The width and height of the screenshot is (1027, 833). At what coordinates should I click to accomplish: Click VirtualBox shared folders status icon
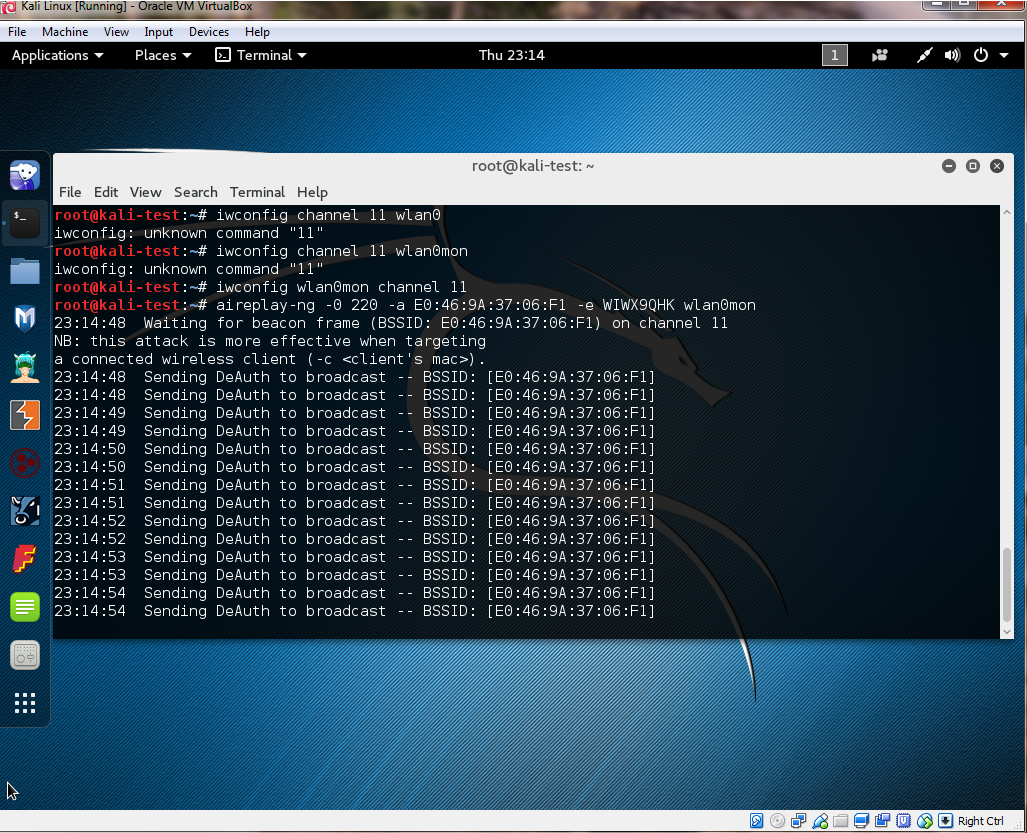click(x=840, y=821)
